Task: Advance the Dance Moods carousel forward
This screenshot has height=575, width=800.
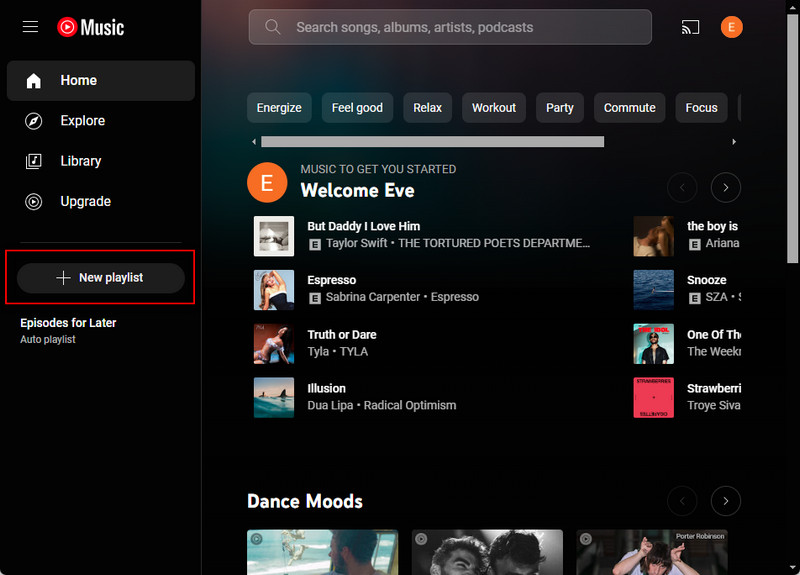Action: (x=726, y=501)
